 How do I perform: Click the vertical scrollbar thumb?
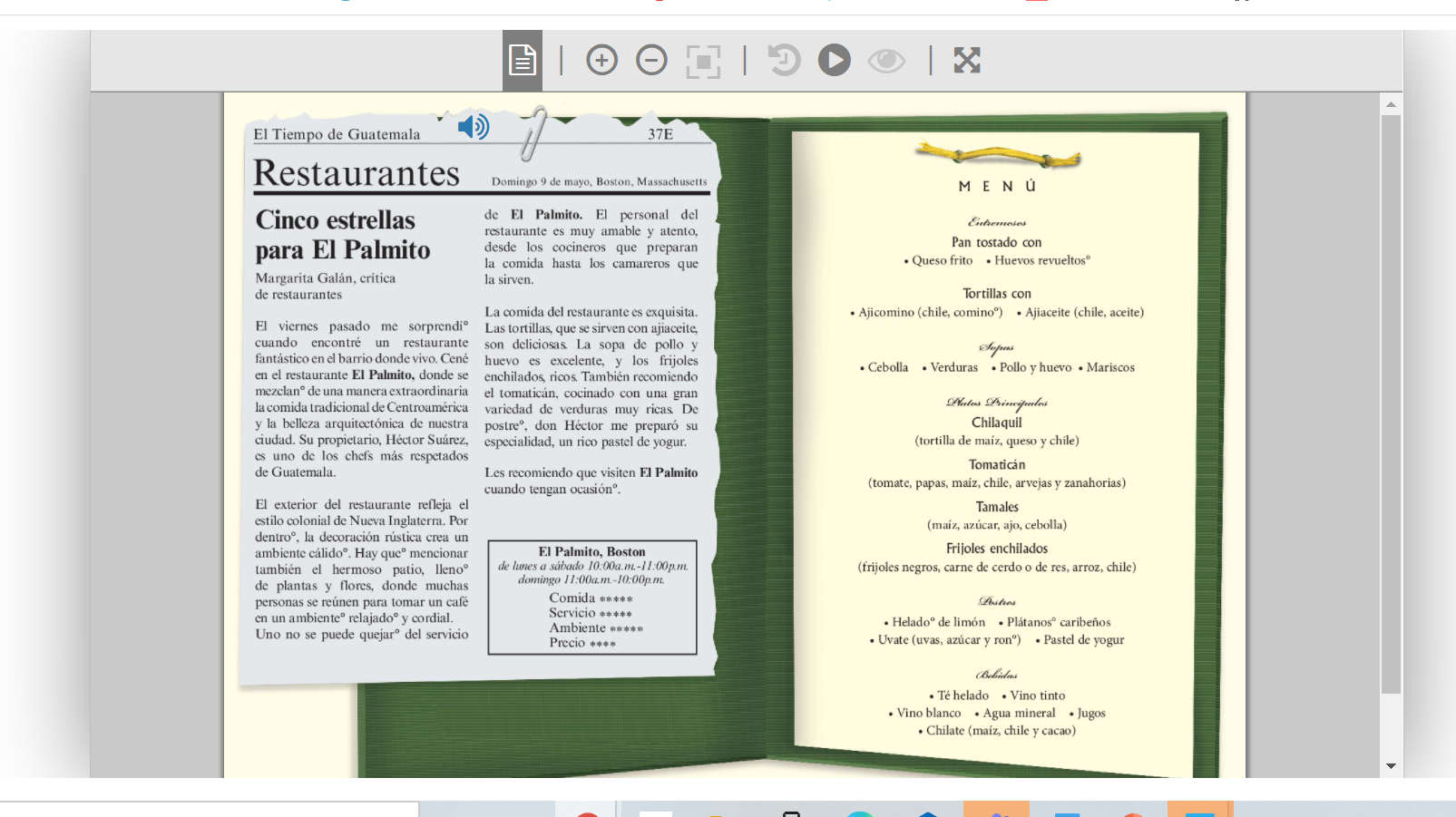point(1391,404)
